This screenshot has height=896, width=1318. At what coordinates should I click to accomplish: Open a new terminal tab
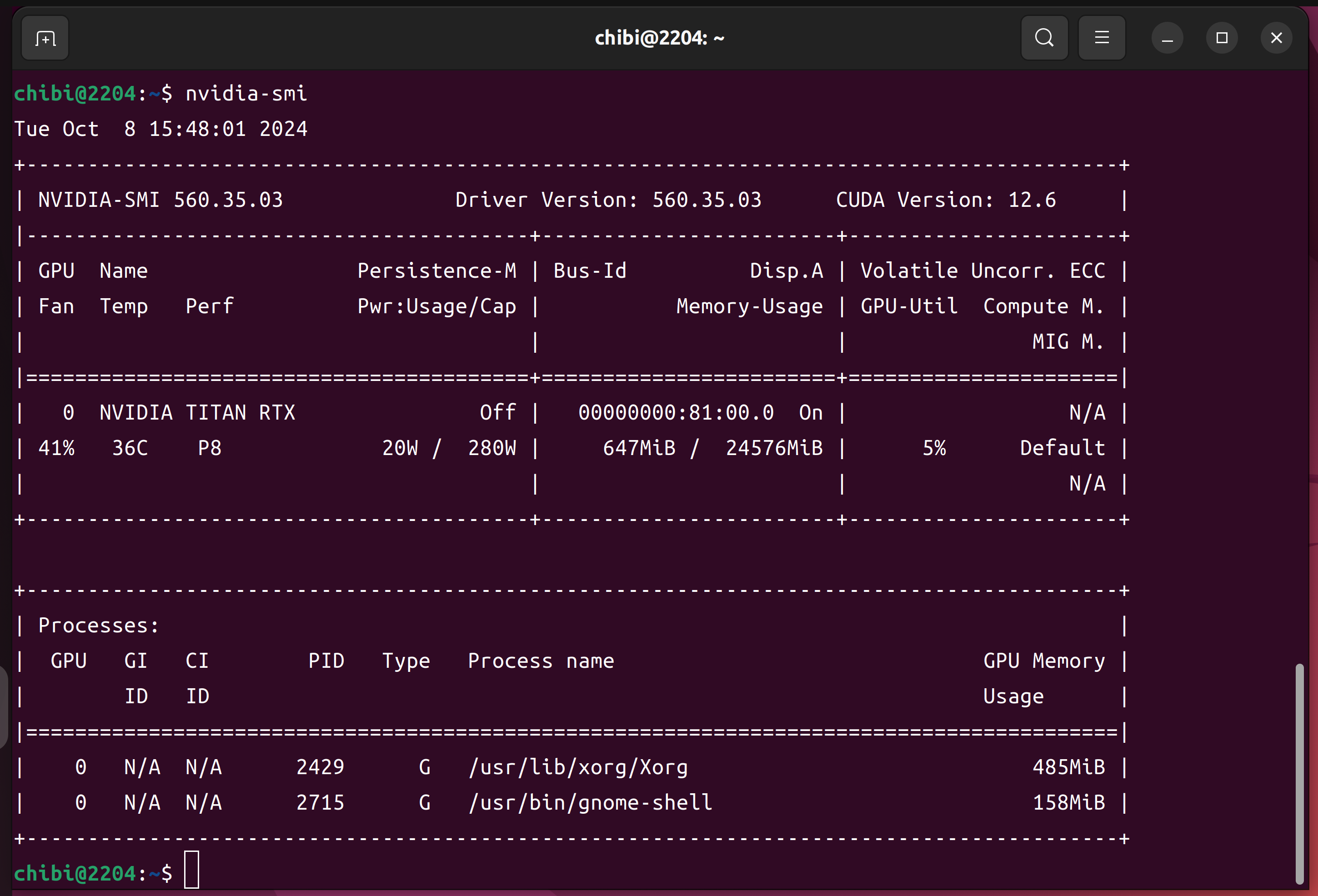pyautogui.click(x=45, y=39)
